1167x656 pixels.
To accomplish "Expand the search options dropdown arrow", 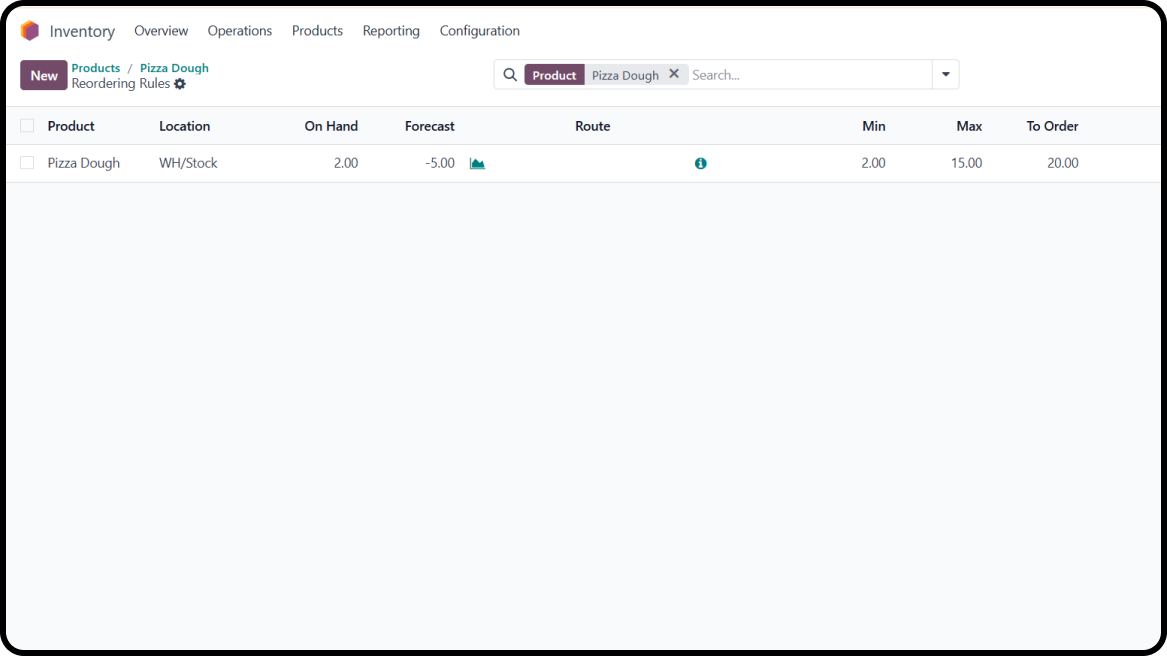I will point(945,75).
